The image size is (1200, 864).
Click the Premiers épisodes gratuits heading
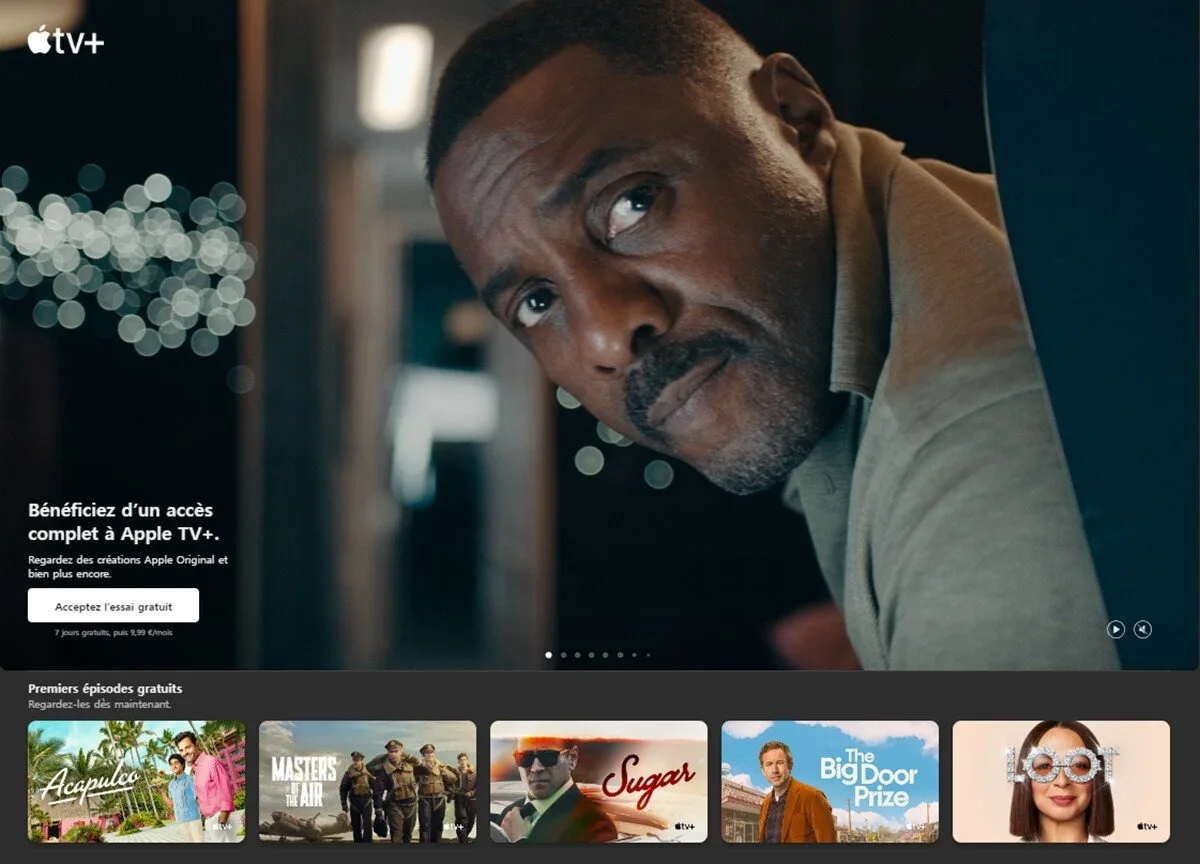click(x=105, y=688)
